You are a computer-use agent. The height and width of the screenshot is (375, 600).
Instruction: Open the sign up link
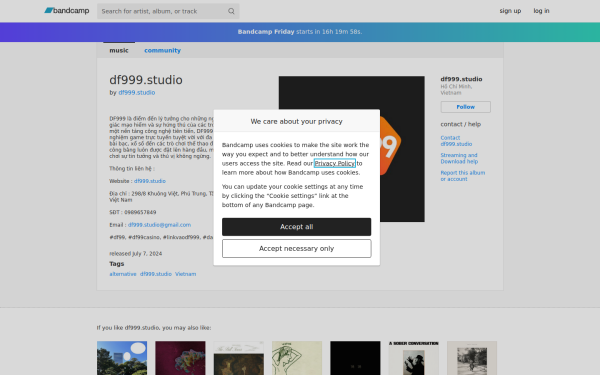[x=510, y=11]
